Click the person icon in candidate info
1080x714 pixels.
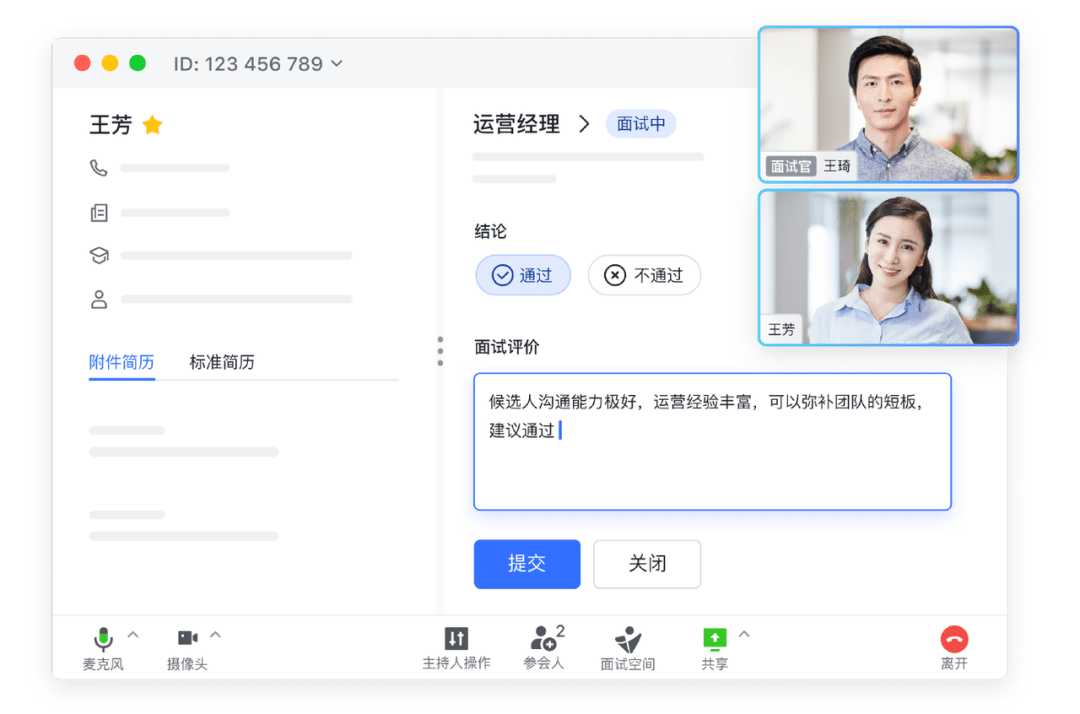[x=99, y=300]
